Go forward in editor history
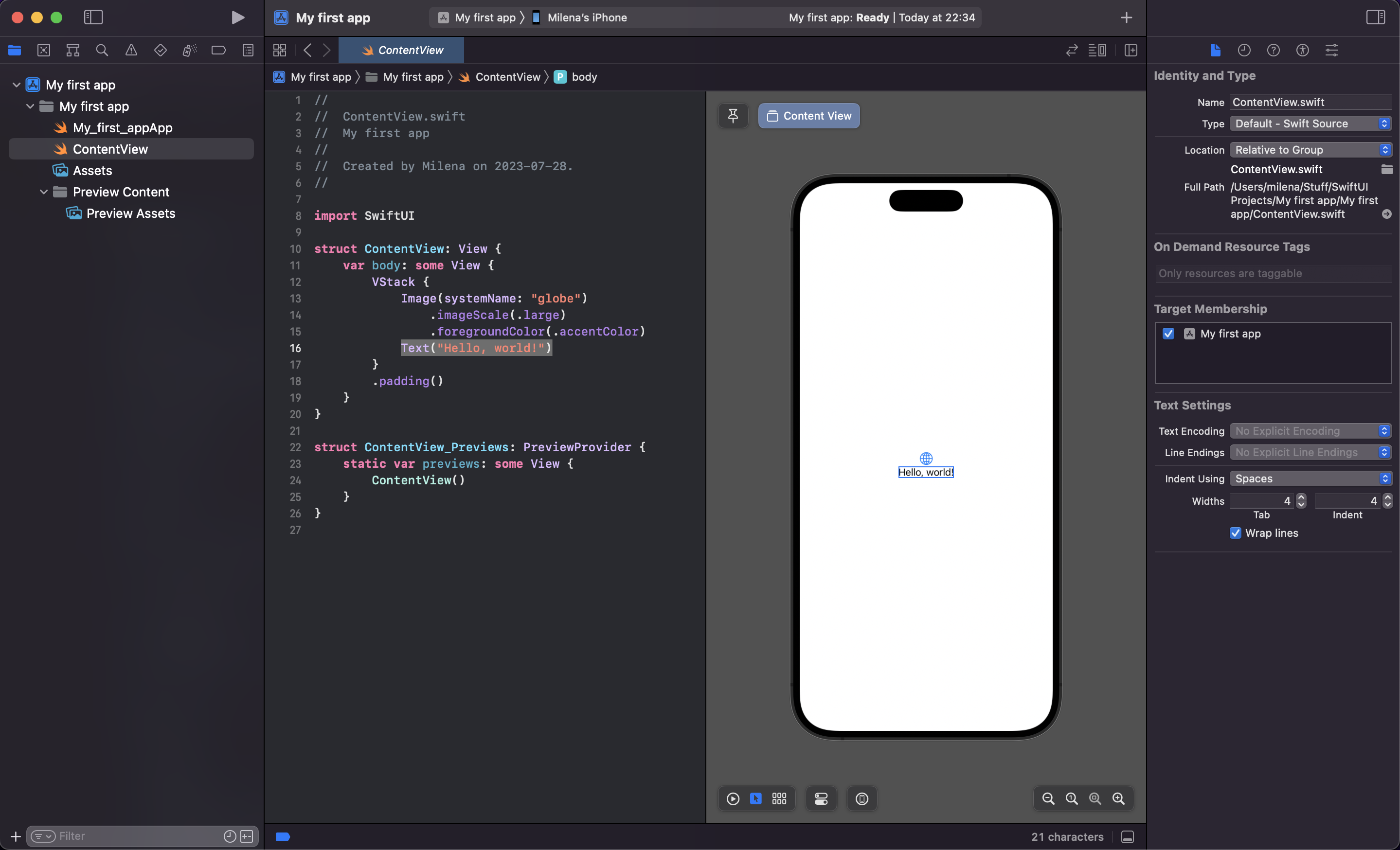The image size is (1400, 850). coord(327,50)
